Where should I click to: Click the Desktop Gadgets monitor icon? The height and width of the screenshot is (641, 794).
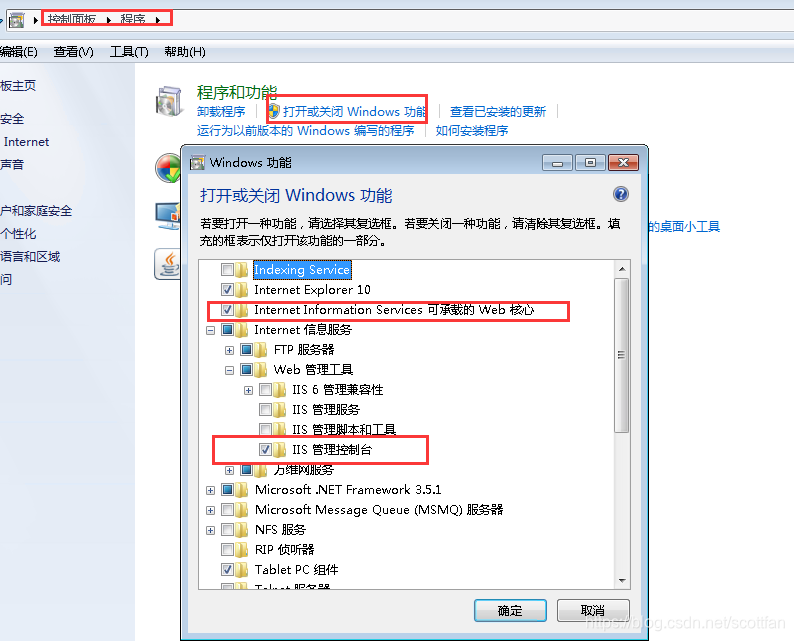click(168, 216)
